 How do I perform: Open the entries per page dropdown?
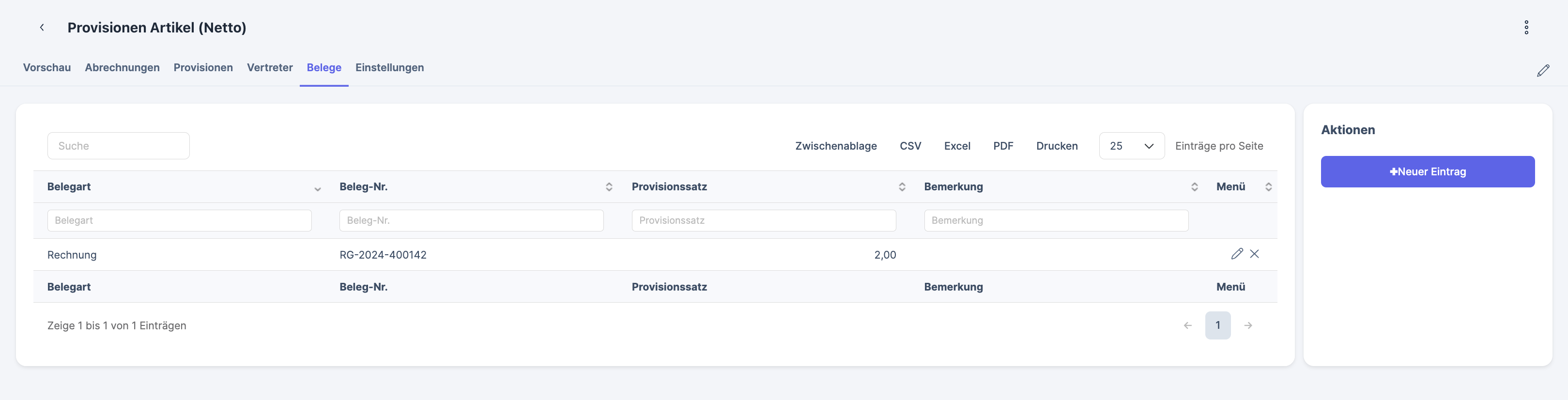(x=1131, y=146)
